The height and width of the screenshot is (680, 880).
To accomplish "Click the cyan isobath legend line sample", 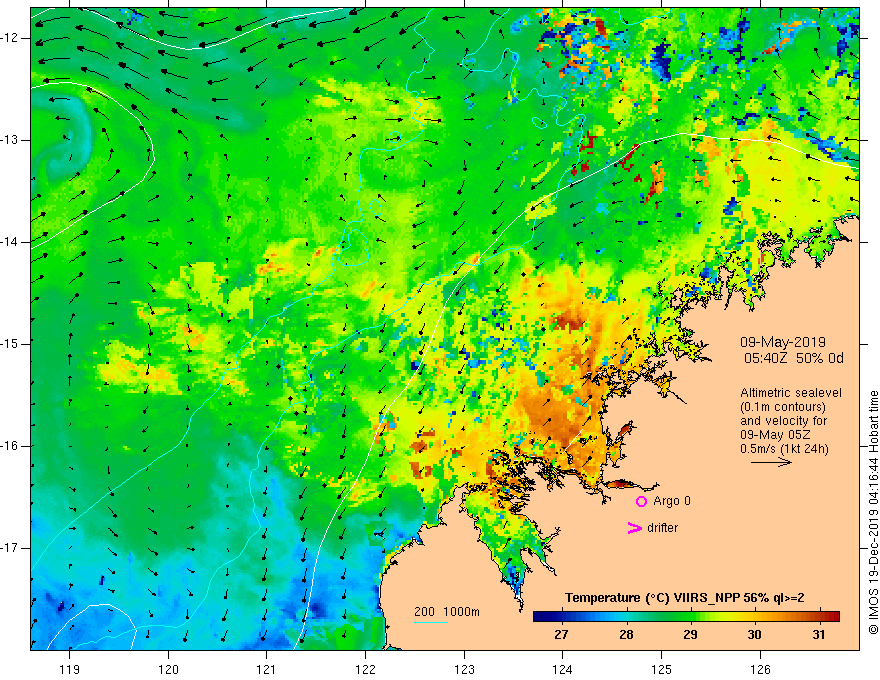I will pos(430,622).
